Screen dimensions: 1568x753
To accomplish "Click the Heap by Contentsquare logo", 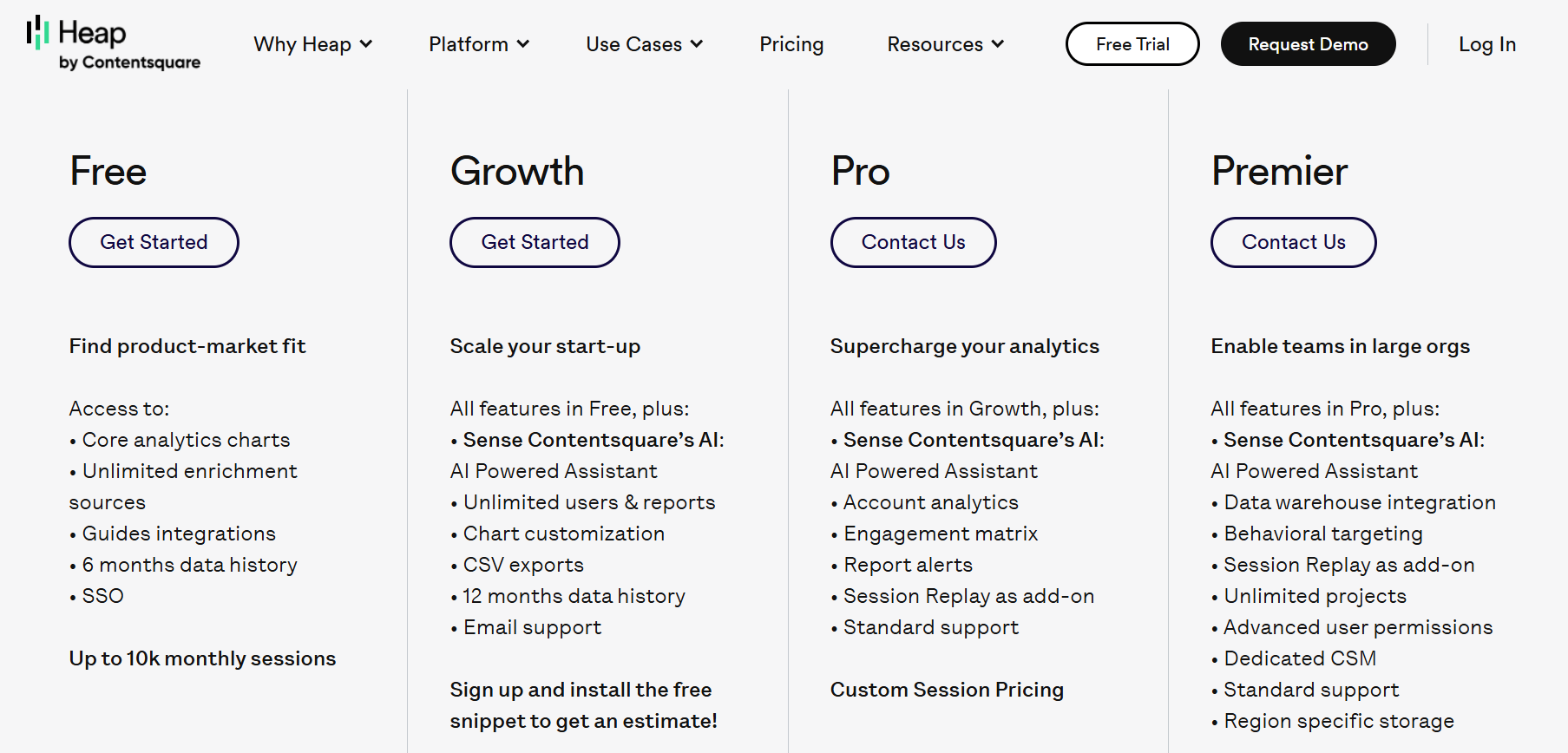I will [114, 43].
